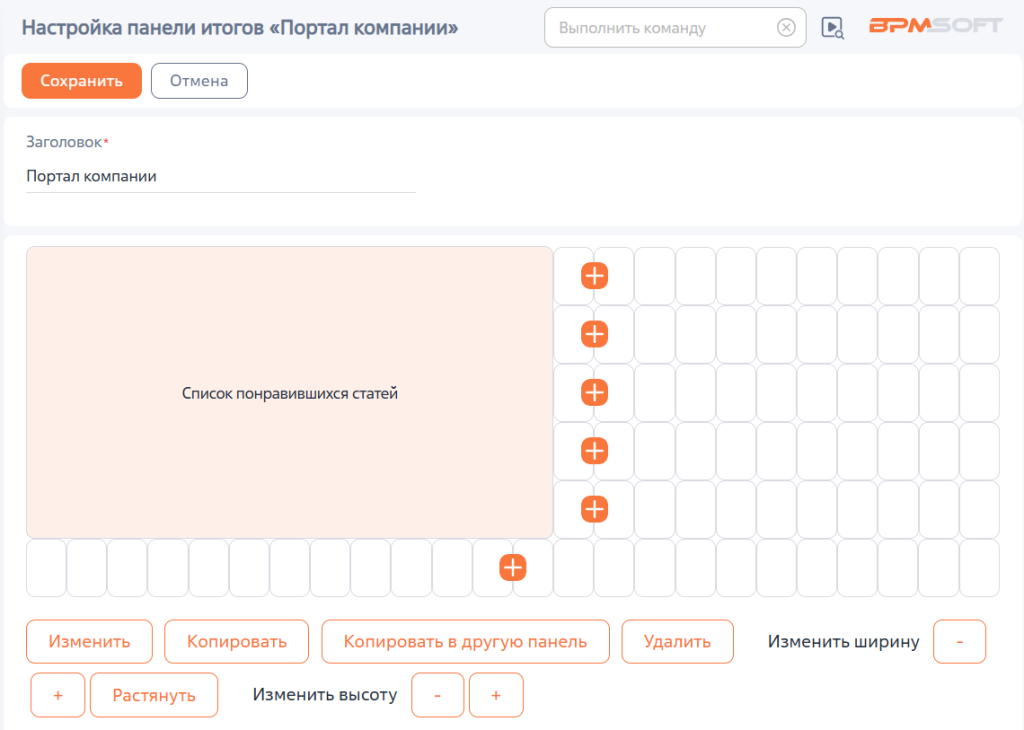
Task: Add widget using the third-row plus icon
Action: click(594, 392)
